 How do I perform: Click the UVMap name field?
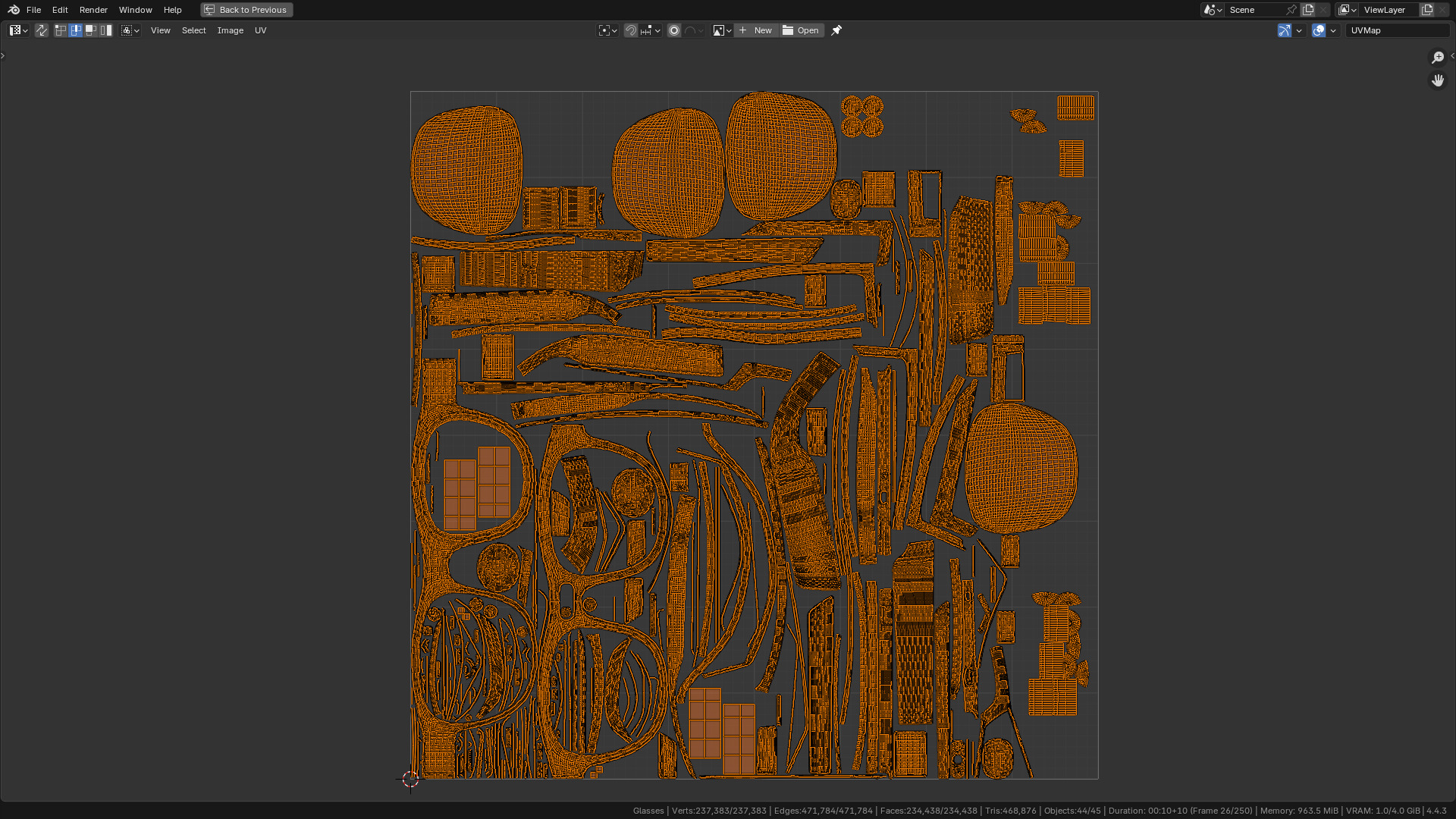[1397, 30]
